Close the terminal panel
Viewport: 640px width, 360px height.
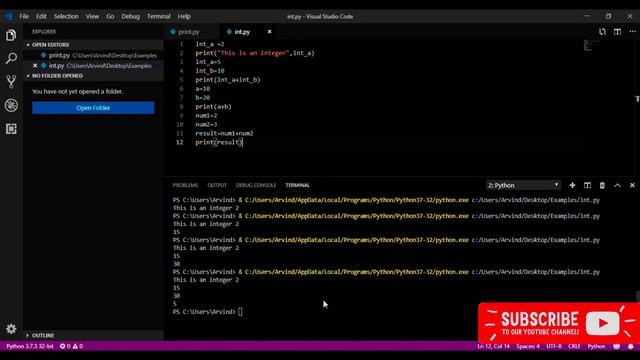[x=632, y=185]
